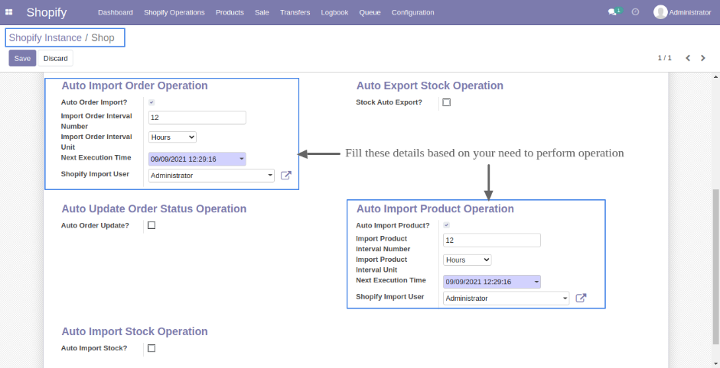Open the product Next Execution Time picker

click(x=492, y=282)
